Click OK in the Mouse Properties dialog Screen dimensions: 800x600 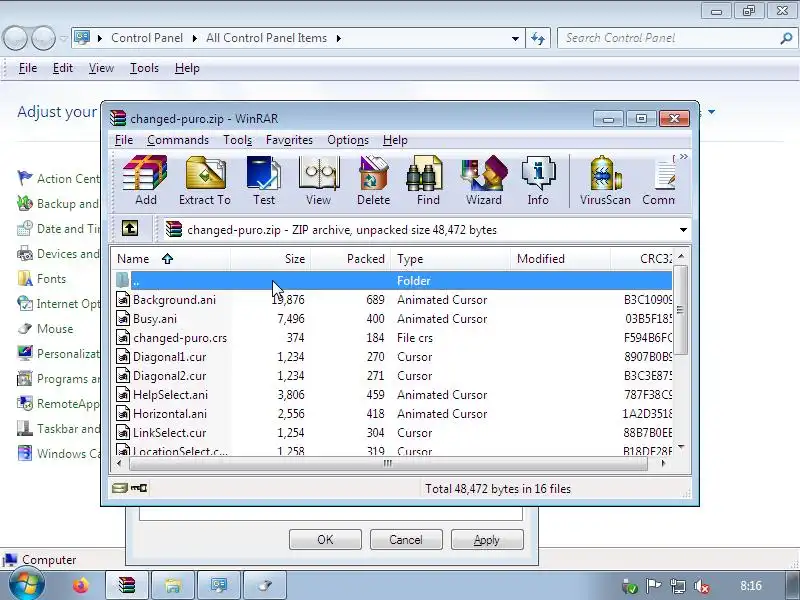click(x=325, y=540)
